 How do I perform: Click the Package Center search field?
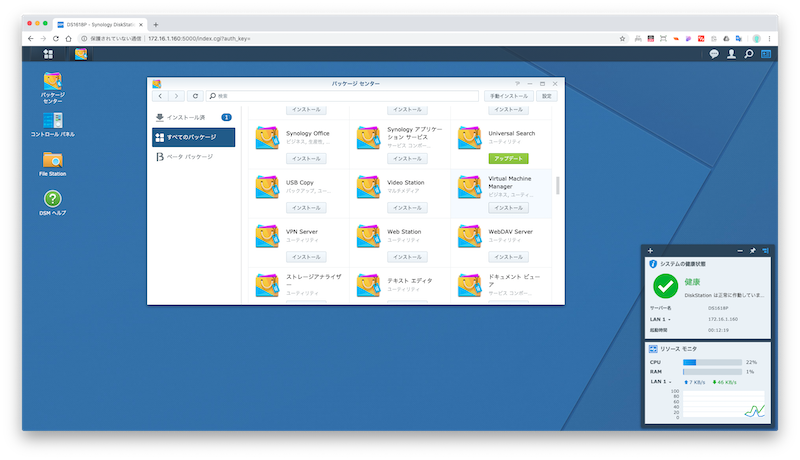tap(342, 96)
